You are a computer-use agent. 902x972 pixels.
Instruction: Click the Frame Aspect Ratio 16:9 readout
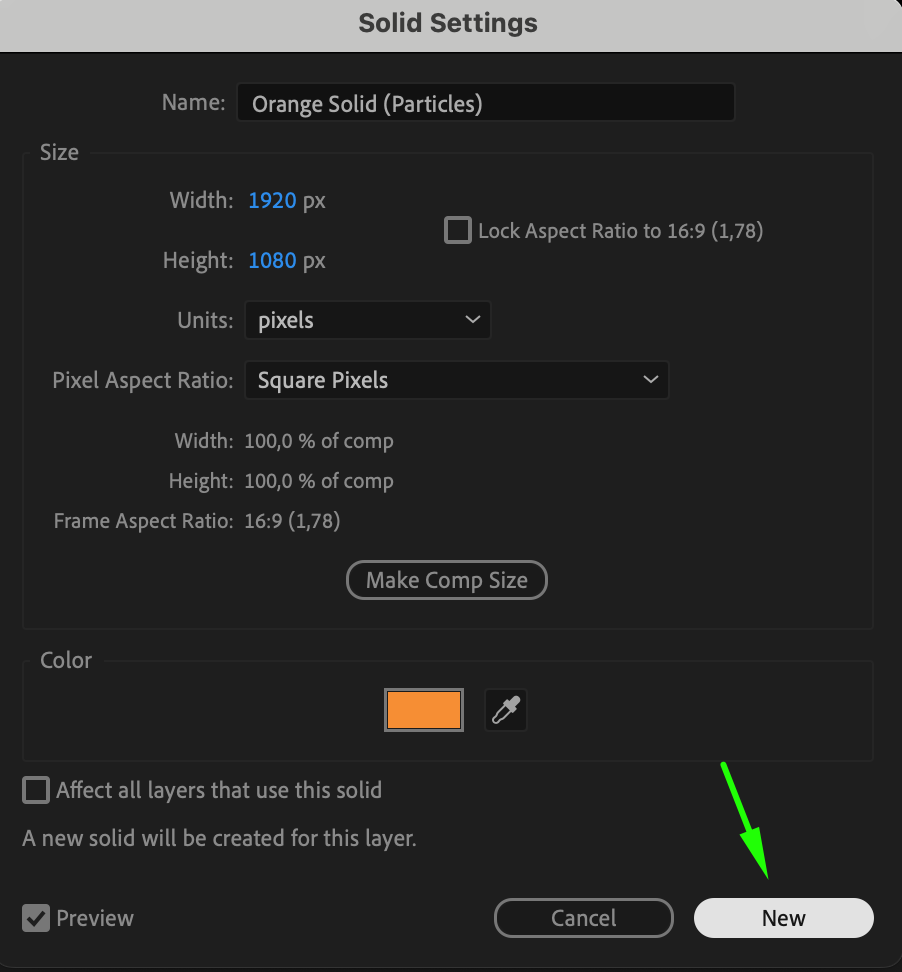pos(292,521)
